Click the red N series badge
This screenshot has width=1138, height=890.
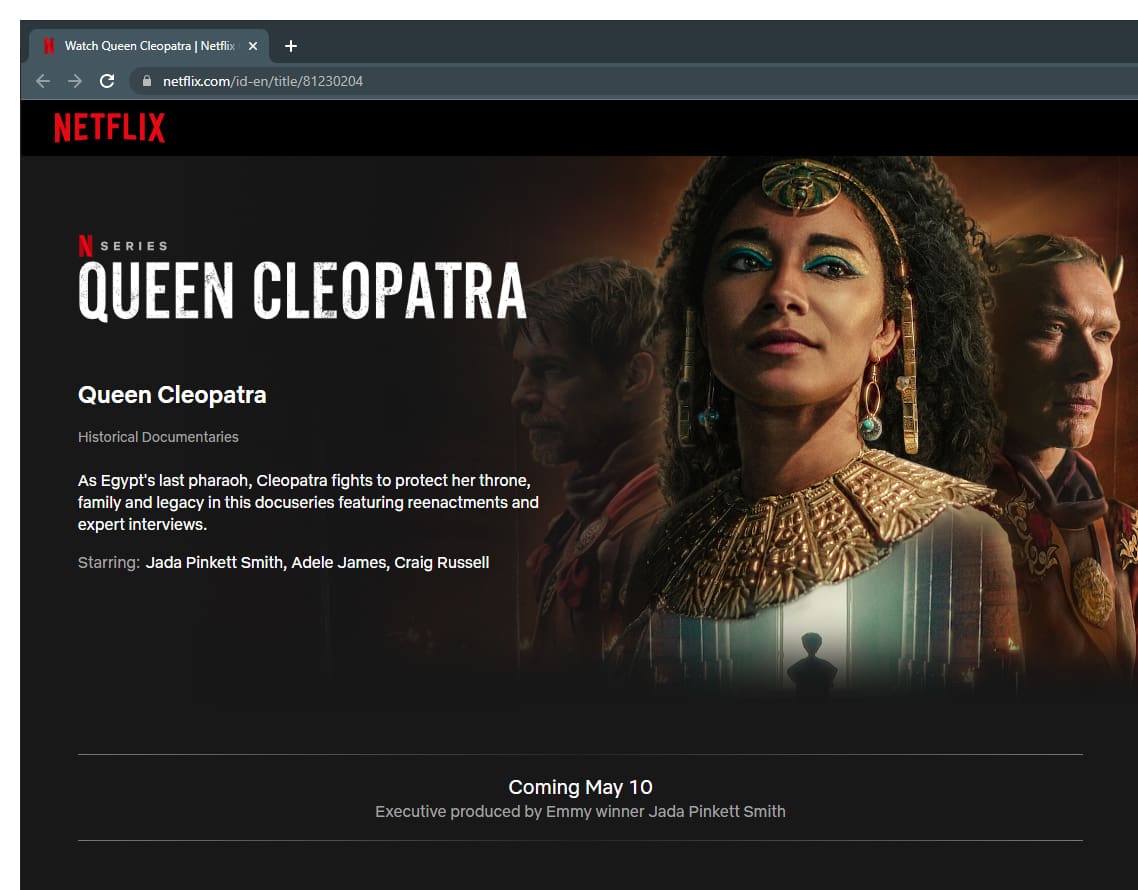[86, 245]
